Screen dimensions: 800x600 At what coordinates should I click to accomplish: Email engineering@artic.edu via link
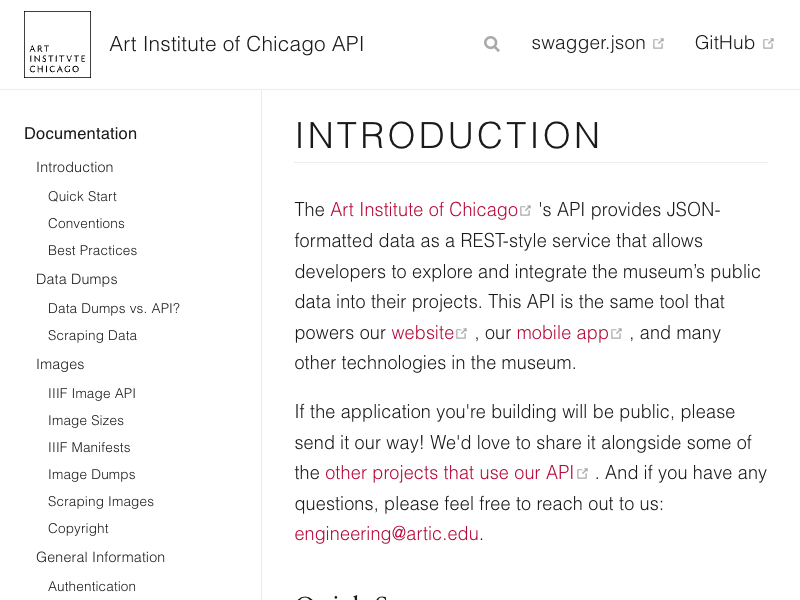387,534
